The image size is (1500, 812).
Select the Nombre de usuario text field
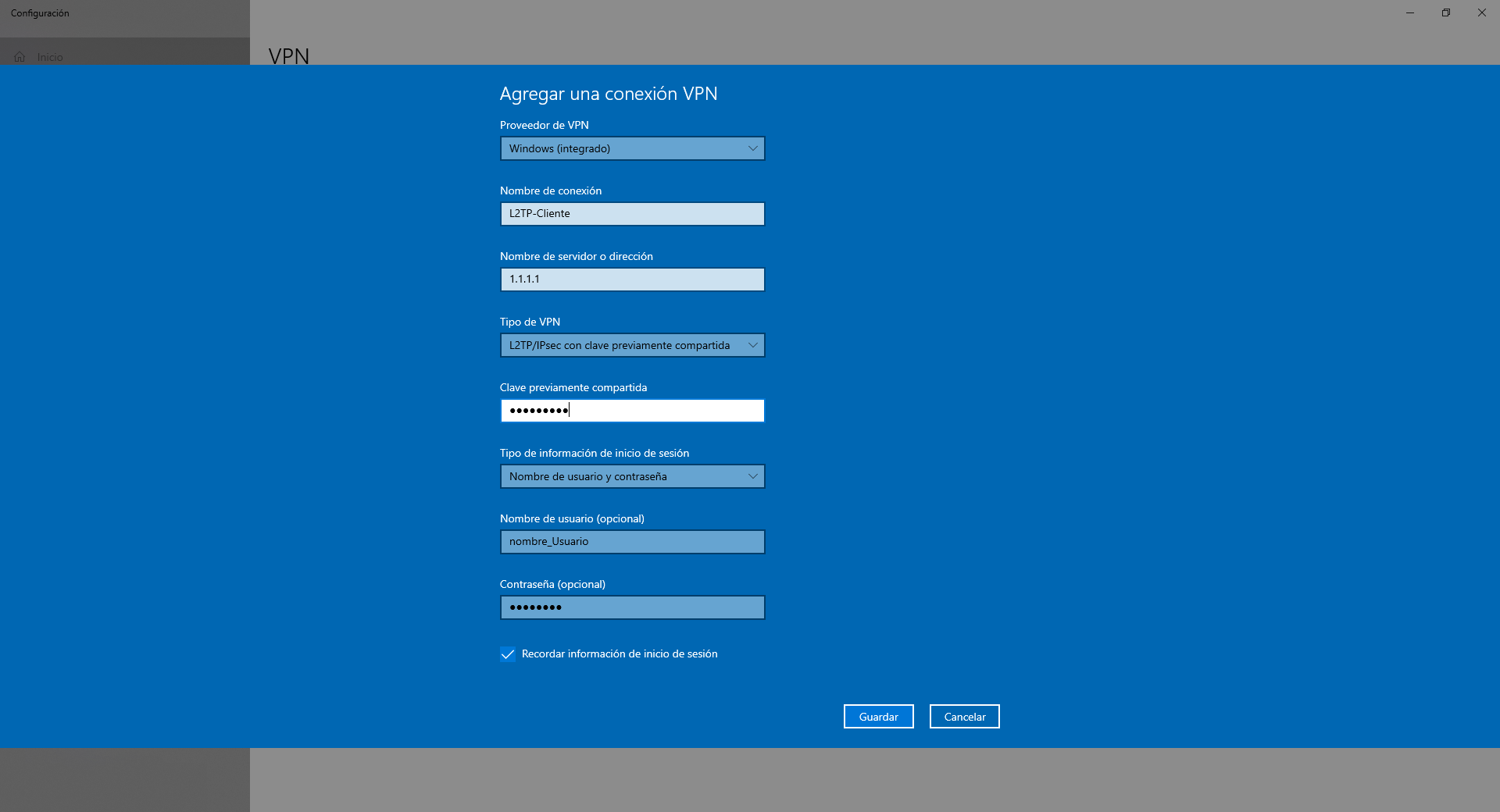(632, 542)
